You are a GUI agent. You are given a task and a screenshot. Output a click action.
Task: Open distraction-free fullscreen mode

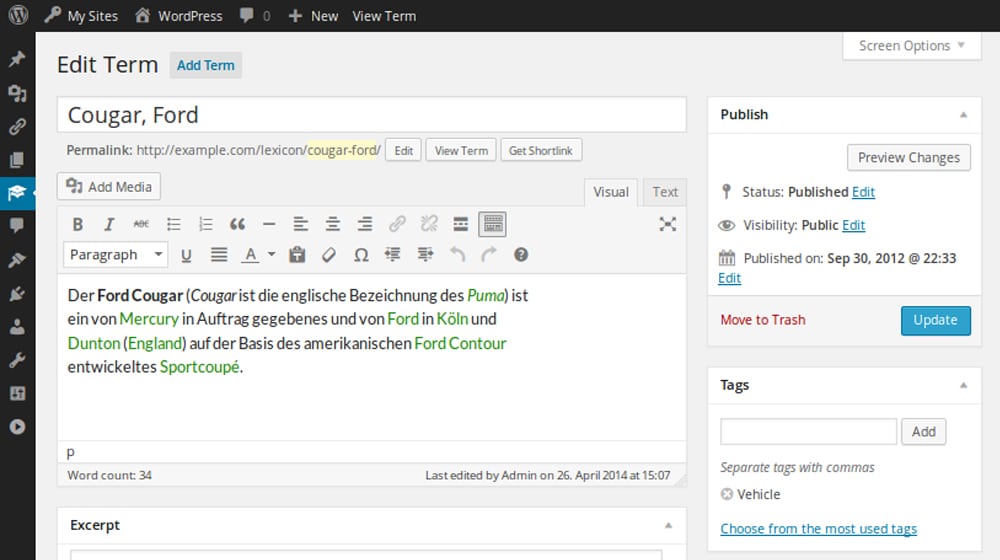(668, 224)
